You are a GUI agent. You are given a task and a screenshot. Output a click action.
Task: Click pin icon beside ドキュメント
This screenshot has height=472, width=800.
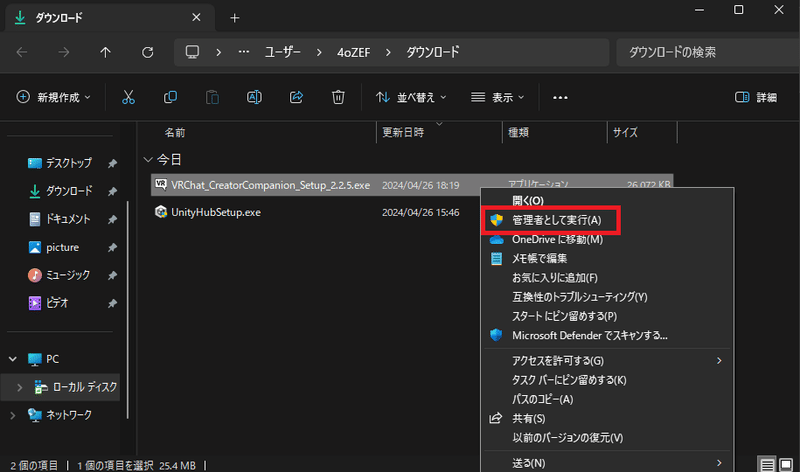point(112,219)
